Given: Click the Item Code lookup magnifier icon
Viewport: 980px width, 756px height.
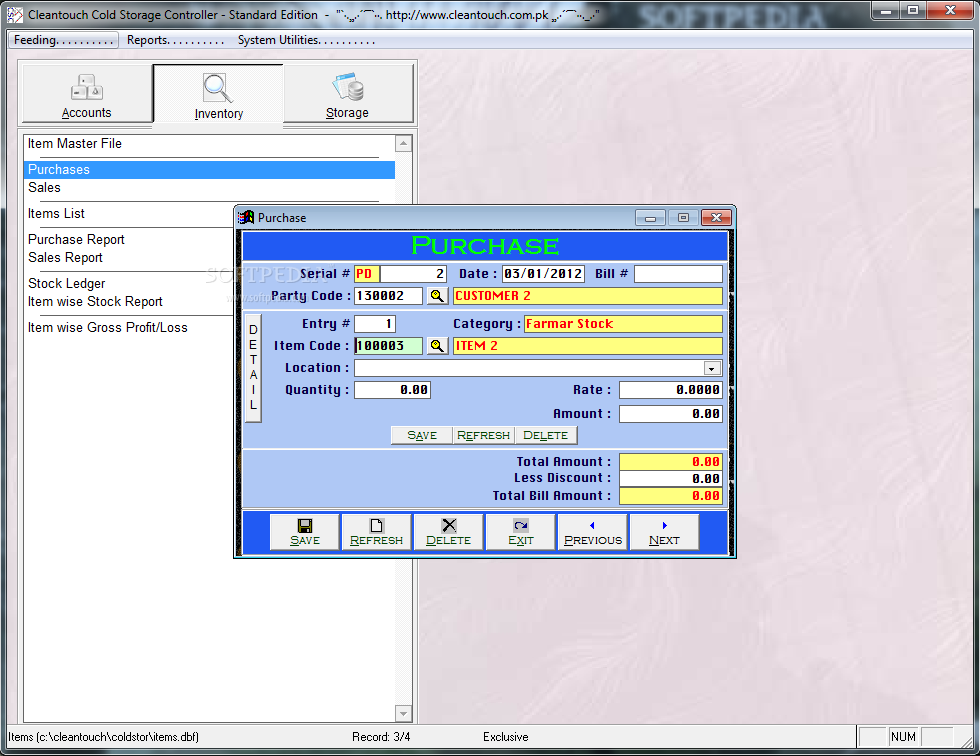Looking at the screenshot, I should (x=437, y=346).
